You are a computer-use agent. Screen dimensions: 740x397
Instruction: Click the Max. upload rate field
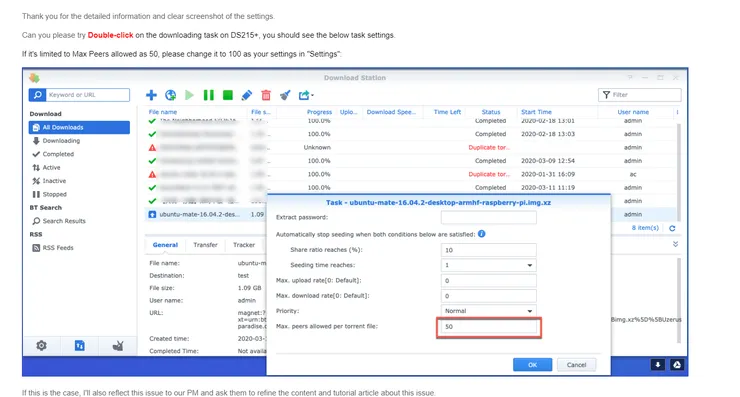pyautogui.click(x=488, y=281)
